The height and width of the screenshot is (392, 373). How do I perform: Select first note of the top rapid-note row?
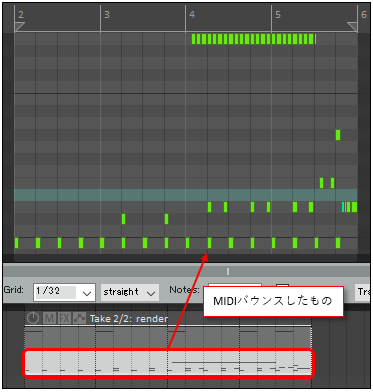[x=194, y=39]
